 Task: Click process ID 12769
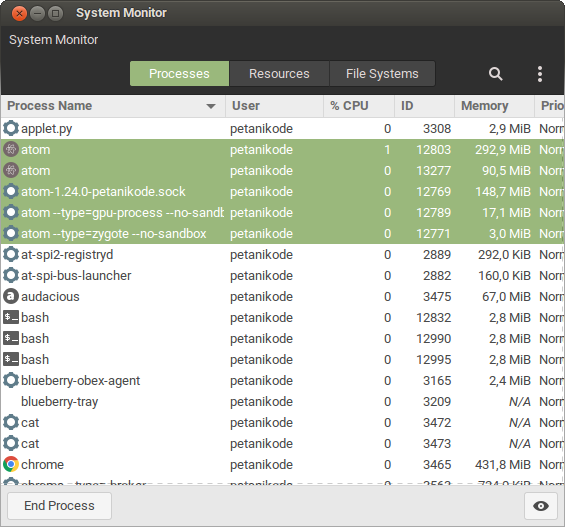point(433,192)
